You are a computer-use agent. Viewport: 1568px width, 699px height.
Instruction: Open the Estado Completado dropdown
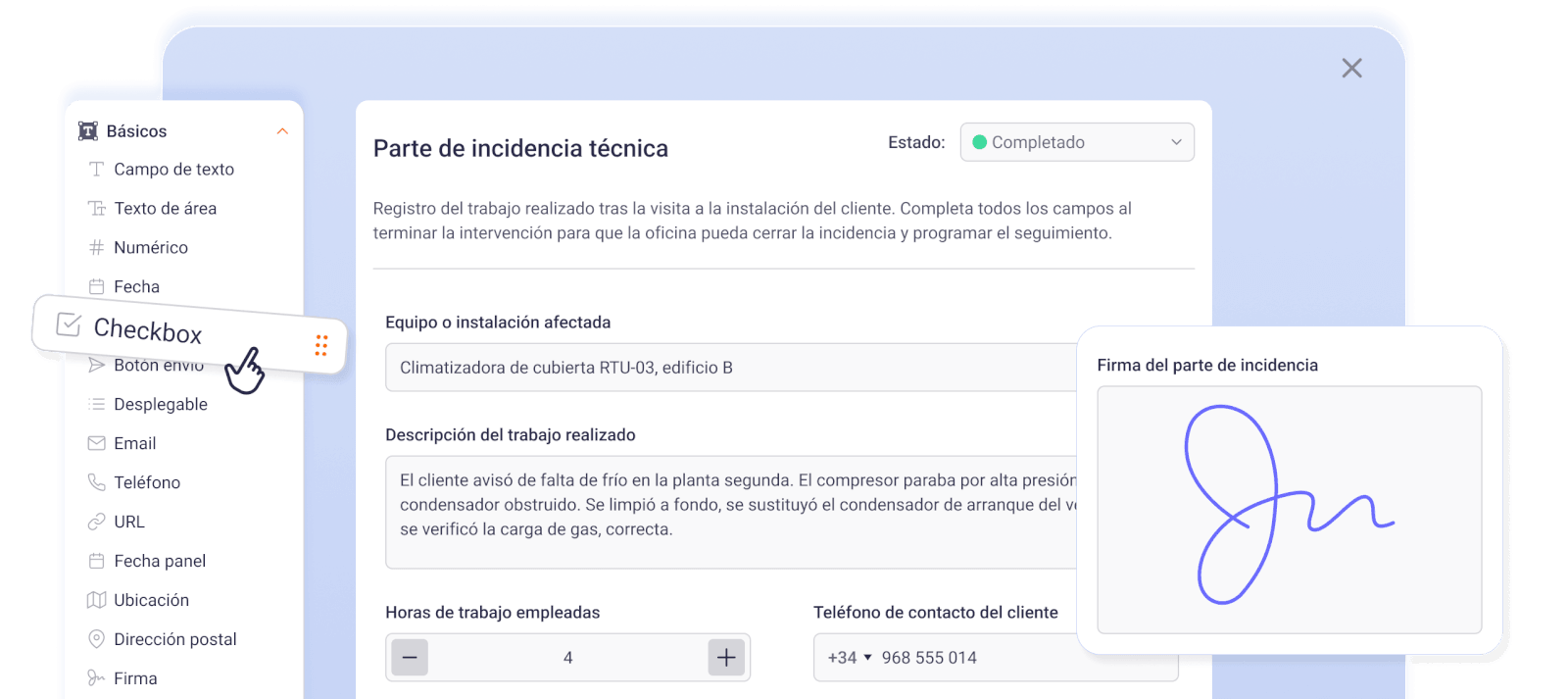tap(1077, 142)
